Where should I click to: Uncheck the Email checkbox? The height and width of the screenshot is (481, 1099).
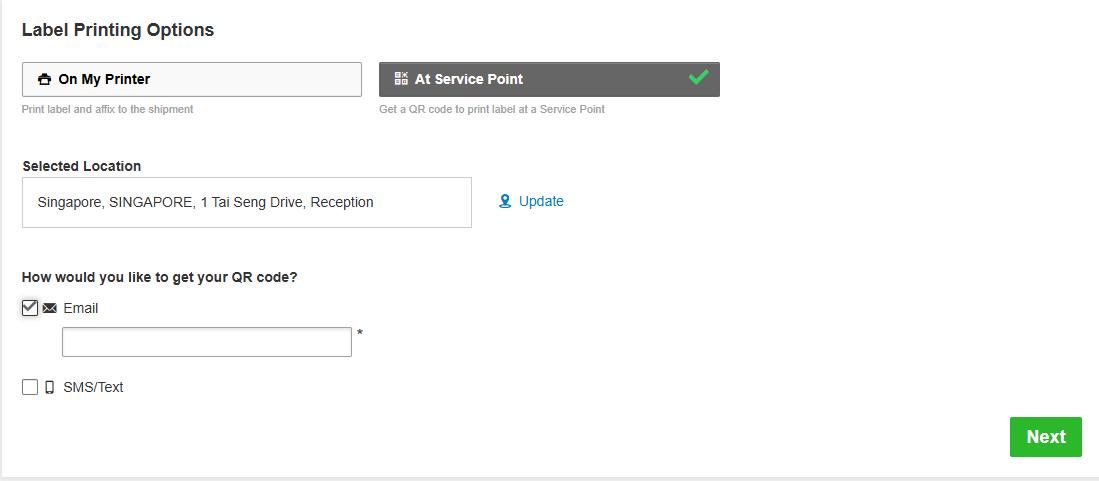[x=29, y=308]
